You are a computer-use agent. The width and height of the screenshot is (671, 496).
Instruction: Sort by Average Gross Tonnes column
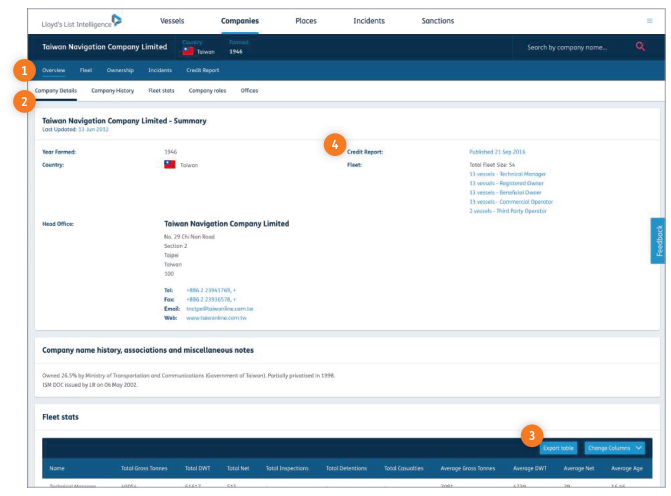pyautogui.click(x=468, y=469)
